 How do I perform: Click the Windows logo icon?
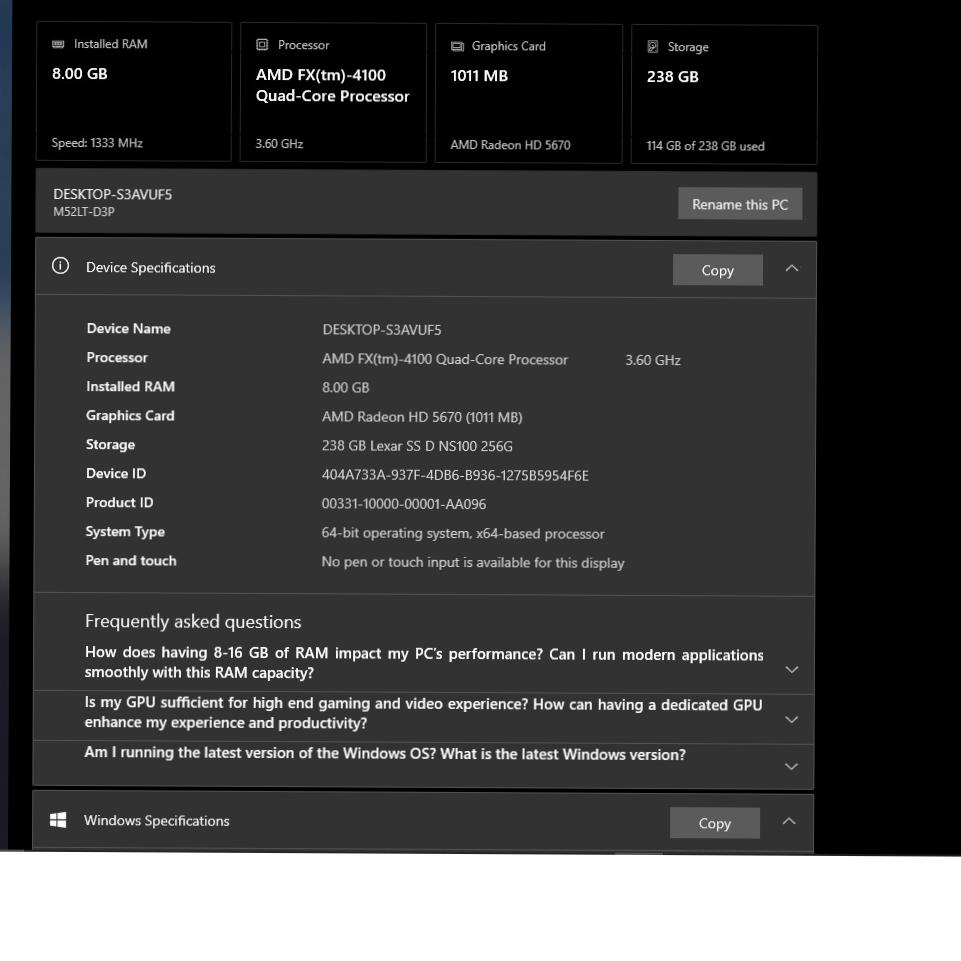point(59,820)
